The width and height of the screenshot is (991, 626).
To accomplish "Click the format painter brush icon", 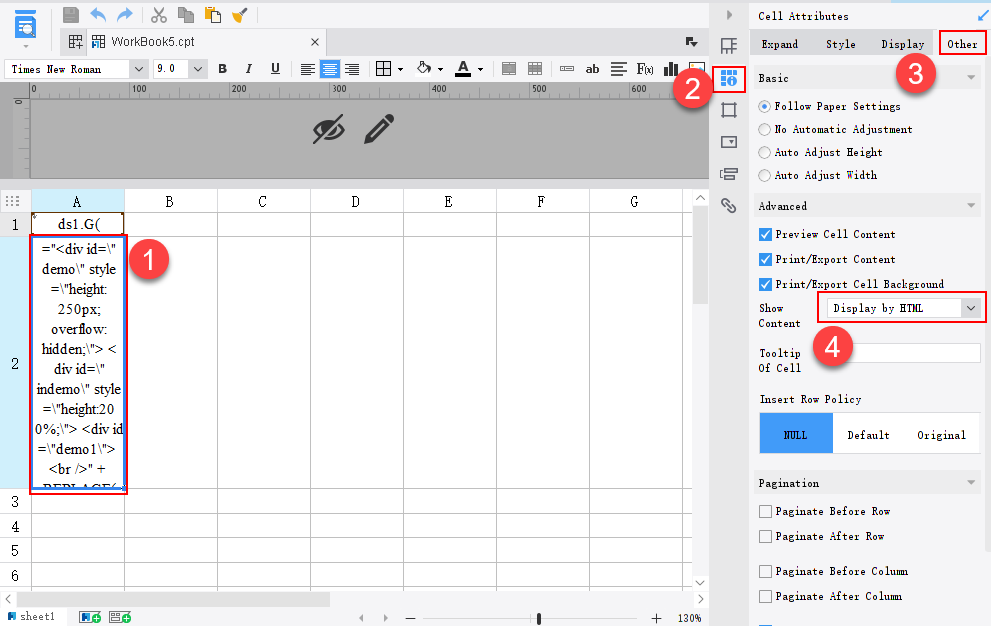I will [240, 15].
